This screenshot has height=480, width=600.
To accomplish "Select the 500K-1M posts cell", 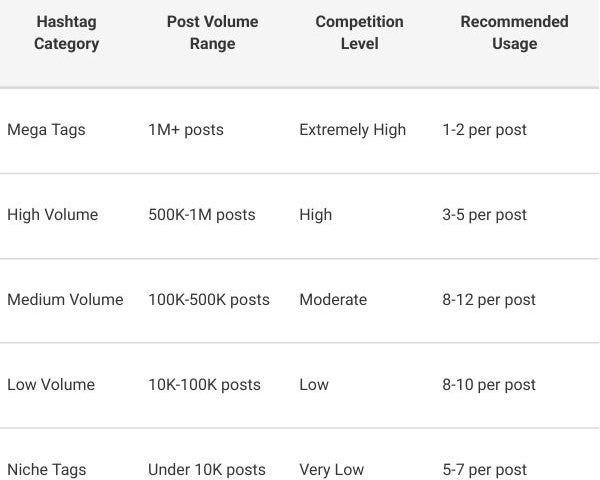I will tap(202, 215).
